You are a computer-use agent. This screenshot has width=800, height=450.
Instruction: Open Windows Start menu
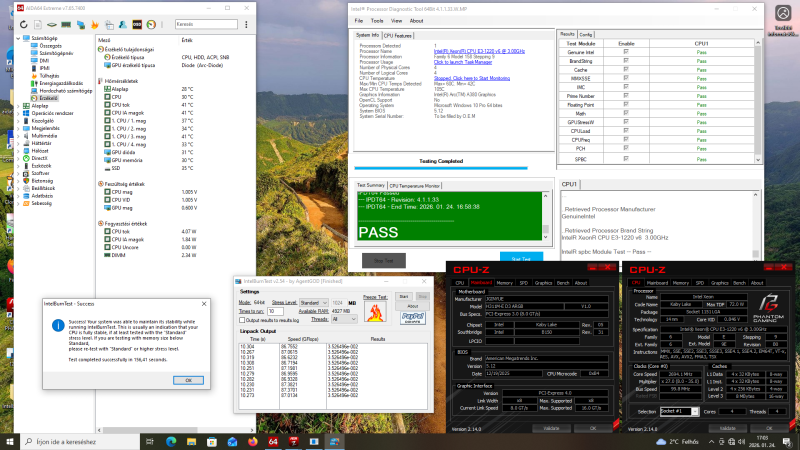[10, 442]
